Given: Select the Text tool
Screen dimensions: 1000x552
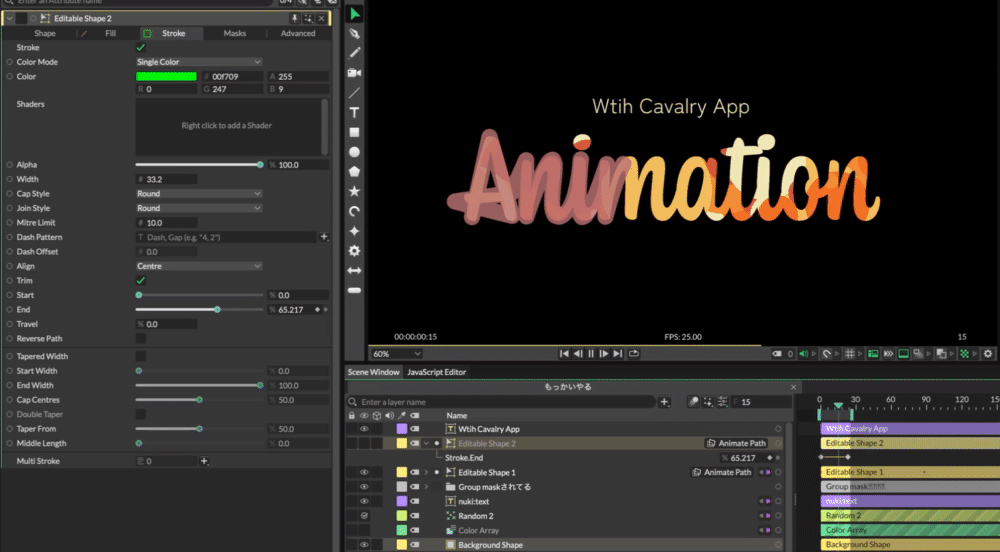Looking at the screenshot, I should pyautogui.click(x=355, y=112).
